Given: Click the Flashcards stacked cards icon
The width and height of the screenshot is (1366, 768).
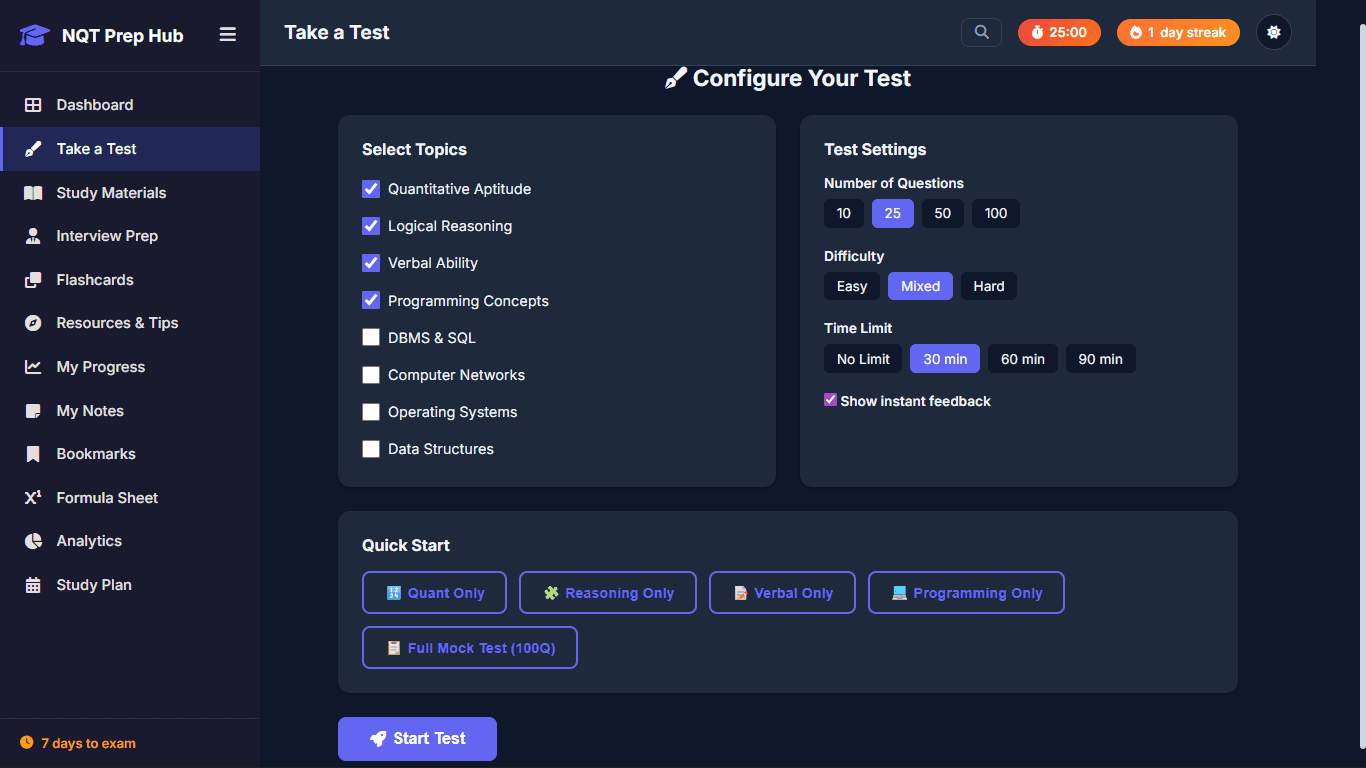Looking at the screenshot, I should (33, 280).
